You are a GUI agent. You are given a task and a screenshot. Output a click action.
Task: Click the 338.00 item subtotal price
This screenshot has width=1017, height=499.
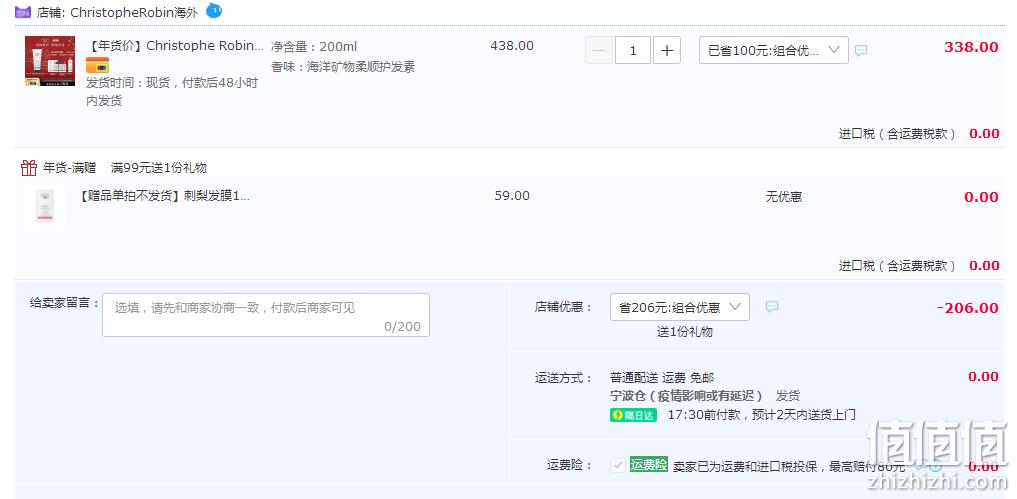[971, 47]
